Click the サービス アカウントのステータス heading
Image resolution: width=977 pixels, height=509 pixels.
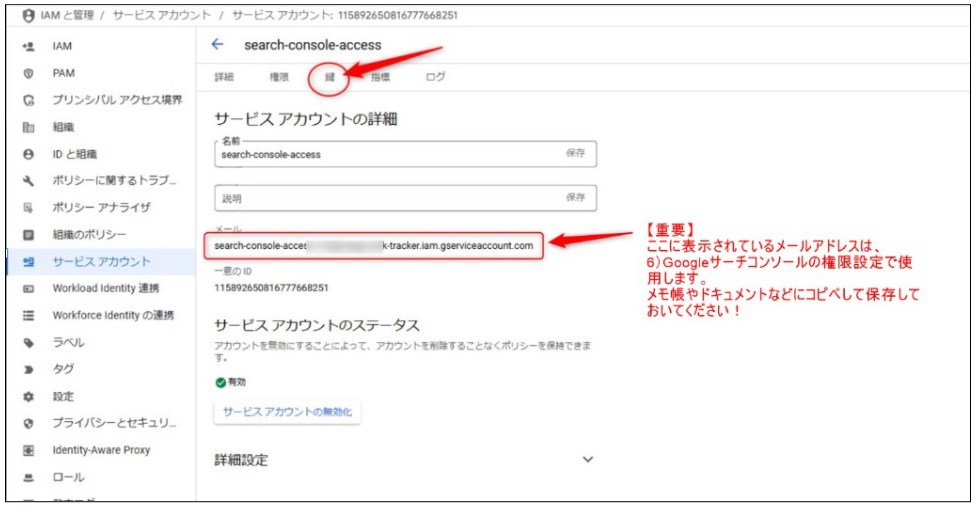317,325
